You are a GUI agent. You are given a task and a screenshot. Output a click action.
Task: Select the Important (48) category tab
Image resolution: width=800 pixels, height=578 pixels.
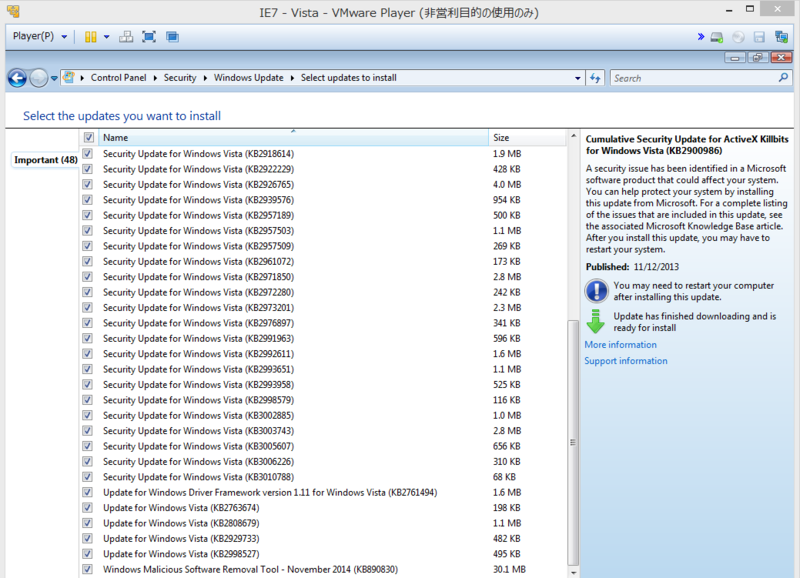click(x=45, y=160)
